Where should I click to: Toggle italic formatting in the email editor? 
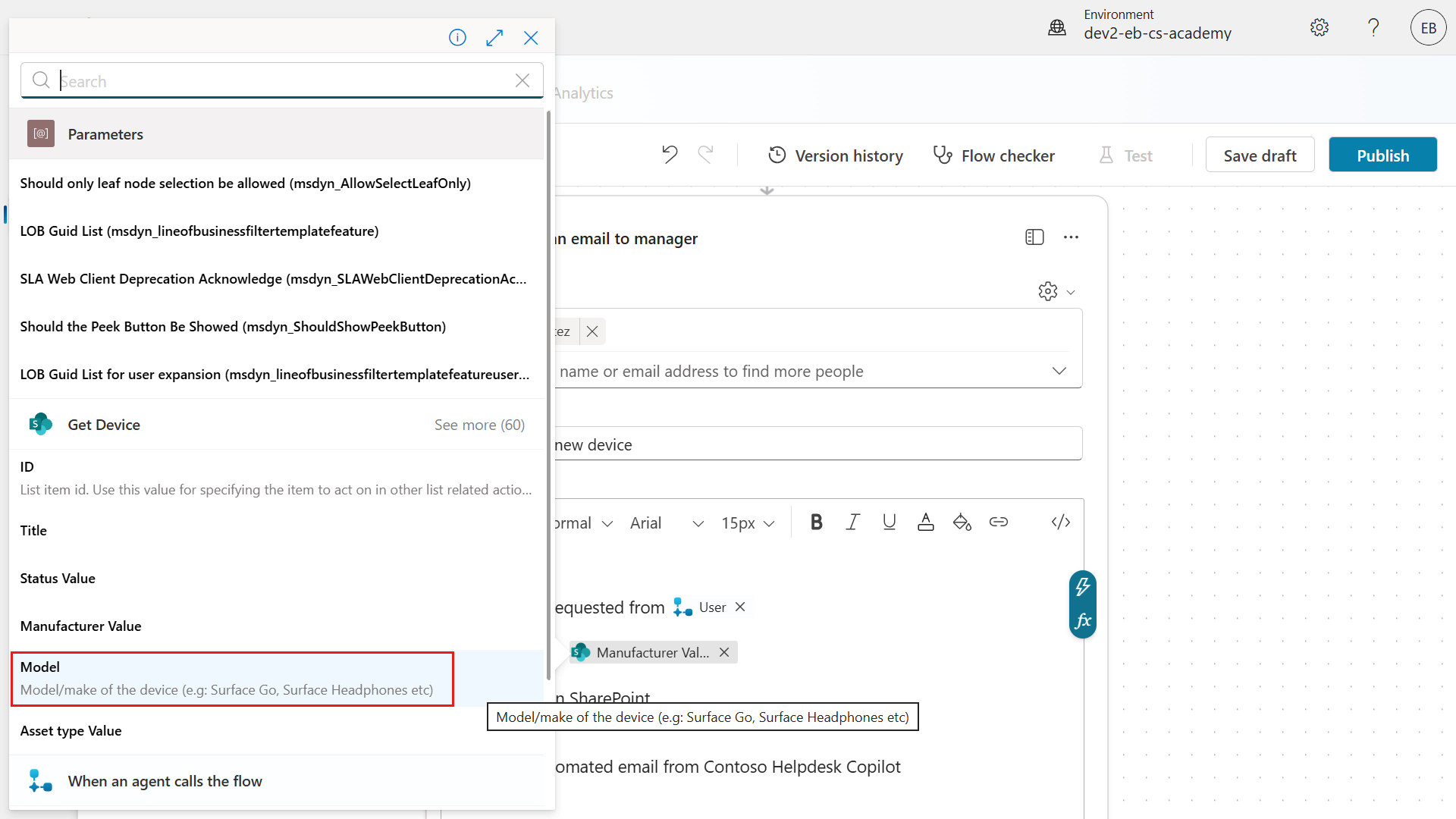(x=852, y=522)
